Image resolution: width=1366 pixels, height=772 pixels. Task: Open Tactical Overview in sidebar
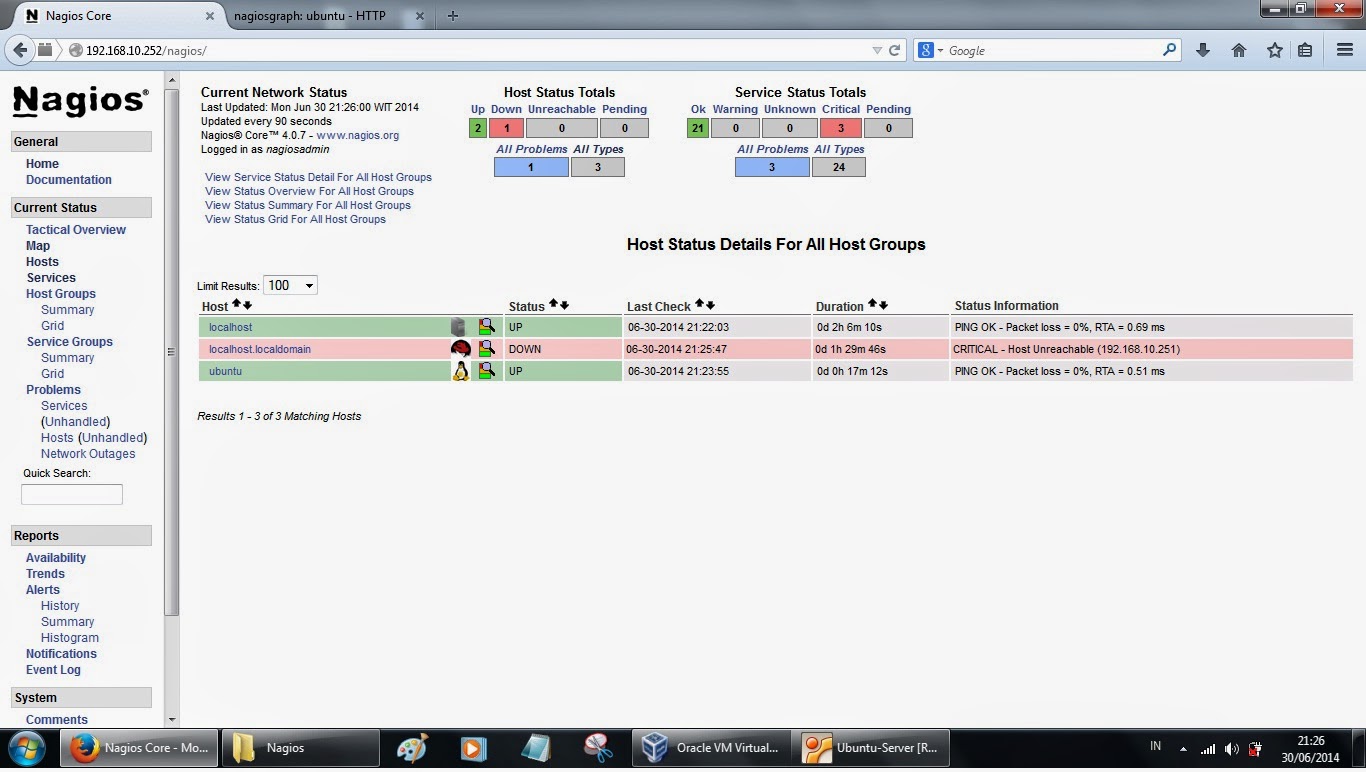[x=76, y=230]
